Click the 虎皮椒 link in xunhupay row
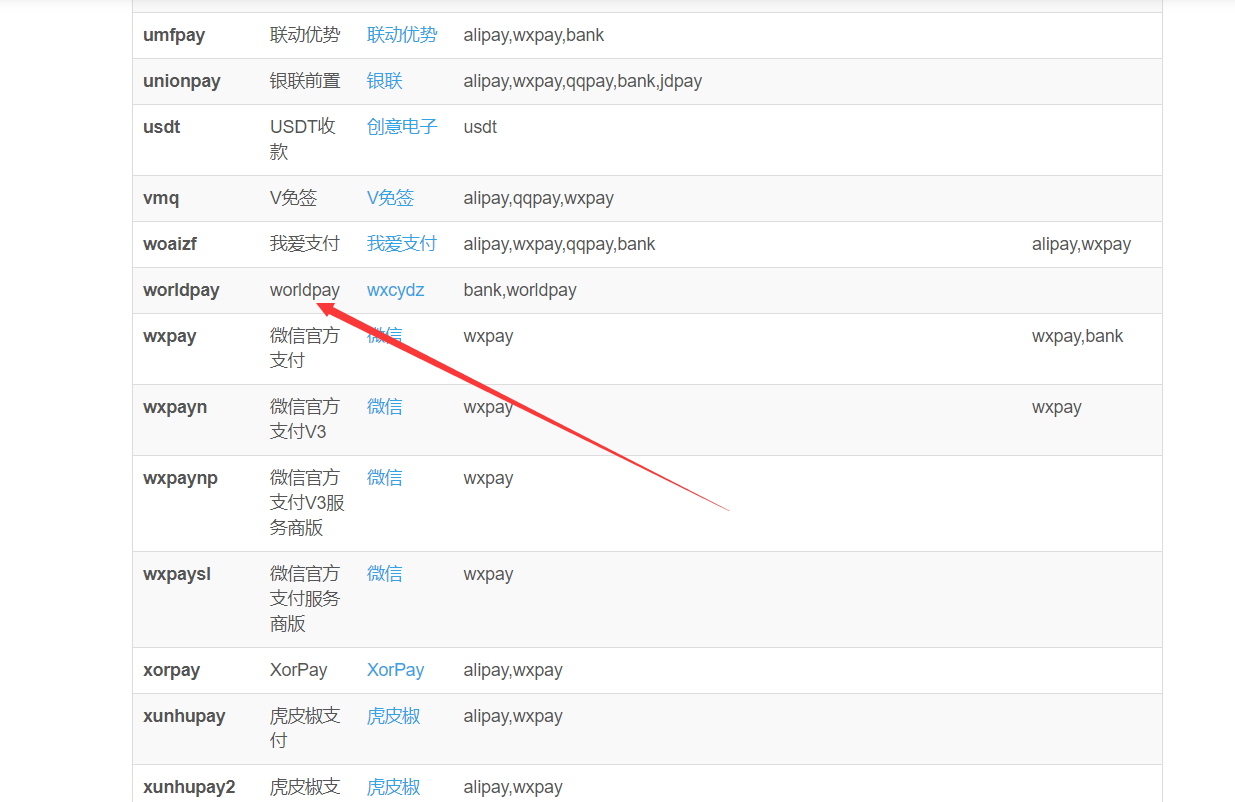 pyautogui.click(x=393, y=716)
